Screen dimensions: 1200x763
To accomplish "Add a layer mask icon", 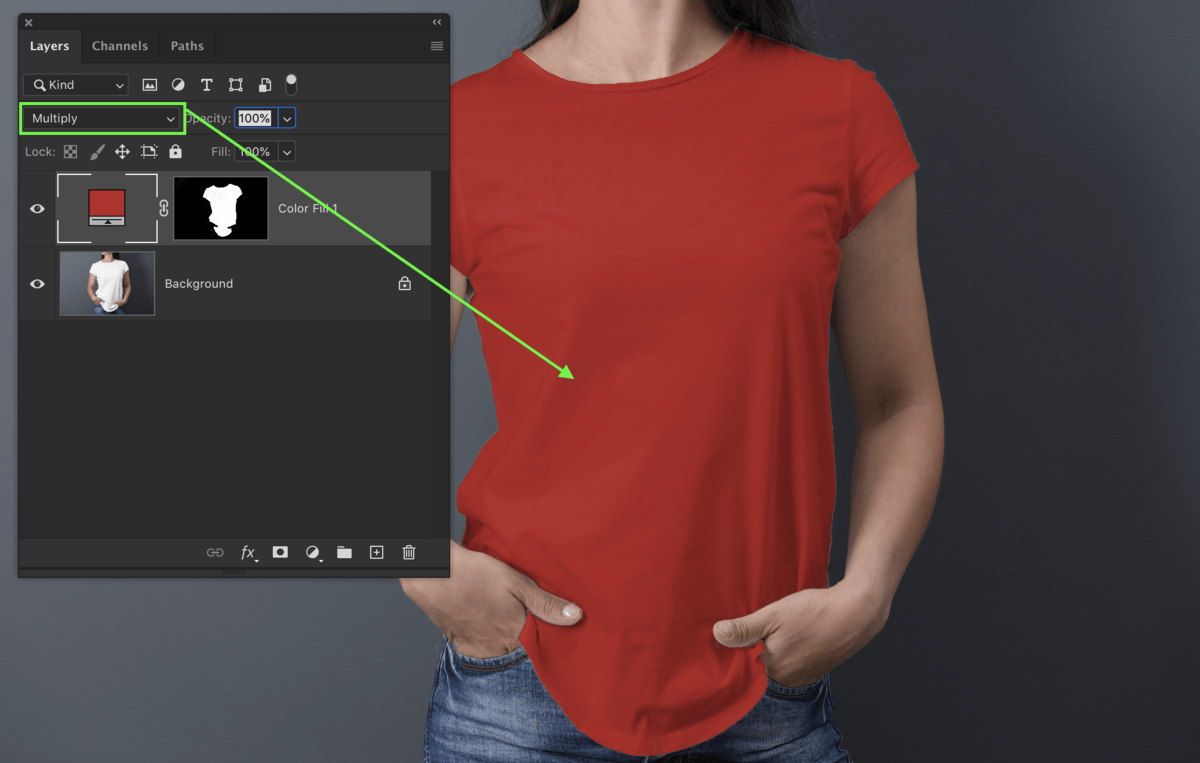I will pos(280,552).
